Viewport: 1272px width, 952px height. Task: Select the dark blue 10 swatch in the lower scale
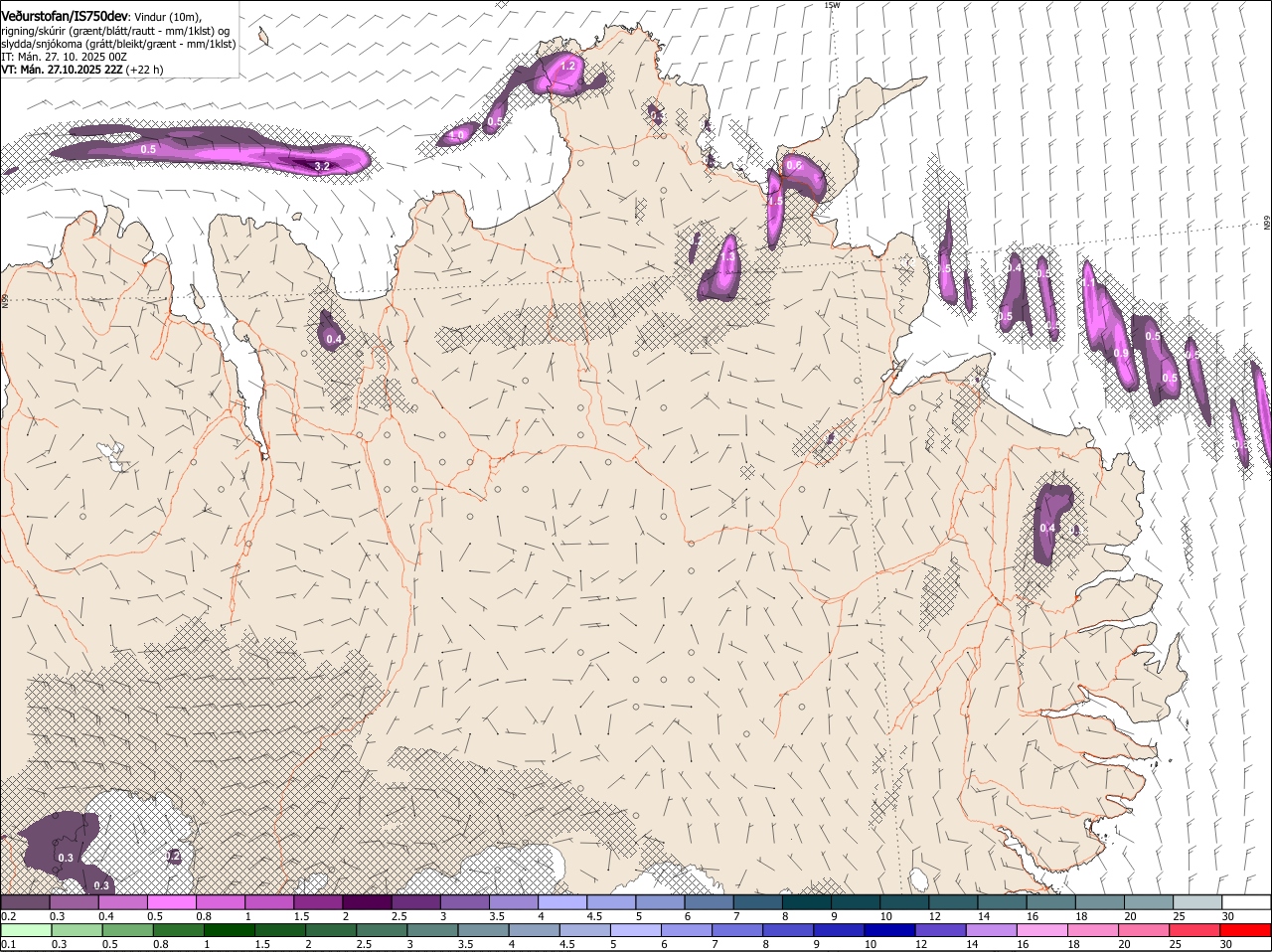pyautogui.click(x=888, y=931)
